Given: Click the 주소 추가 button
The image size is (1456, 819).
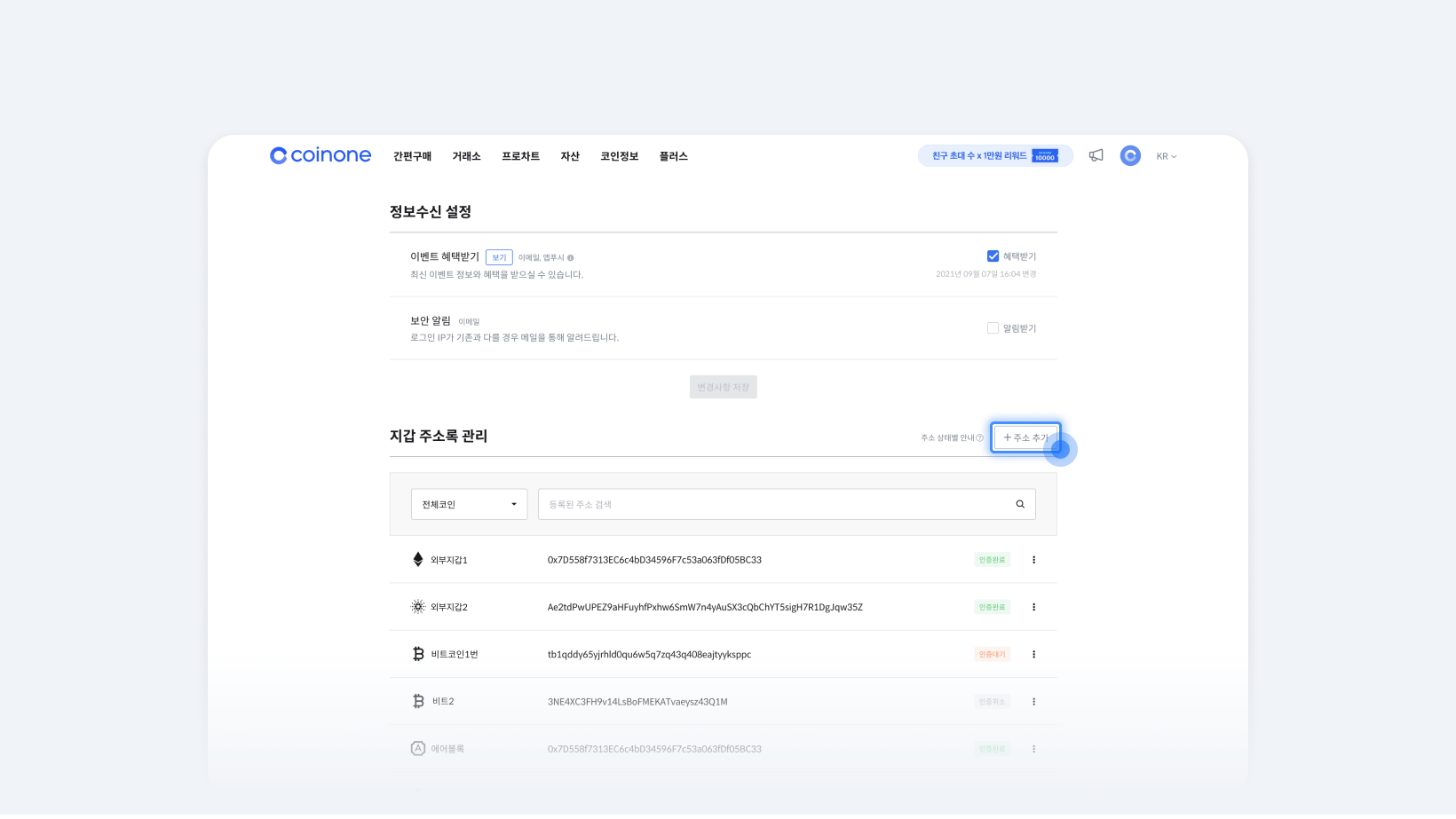Looking at the screenshot, I should [1025, 437].
